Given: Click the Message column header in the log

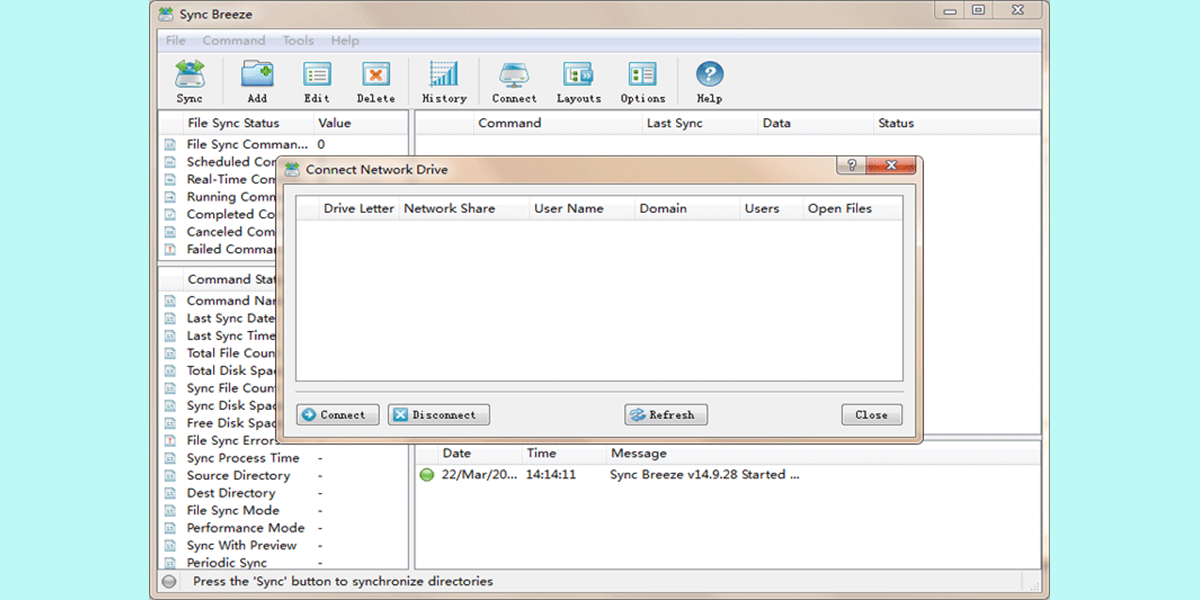Looking at the screenshot, I should click(822, 453).
